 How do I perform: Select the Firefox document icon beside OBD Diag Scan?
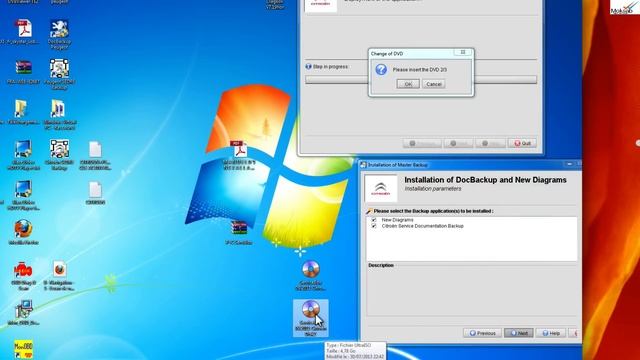point(59,276)
